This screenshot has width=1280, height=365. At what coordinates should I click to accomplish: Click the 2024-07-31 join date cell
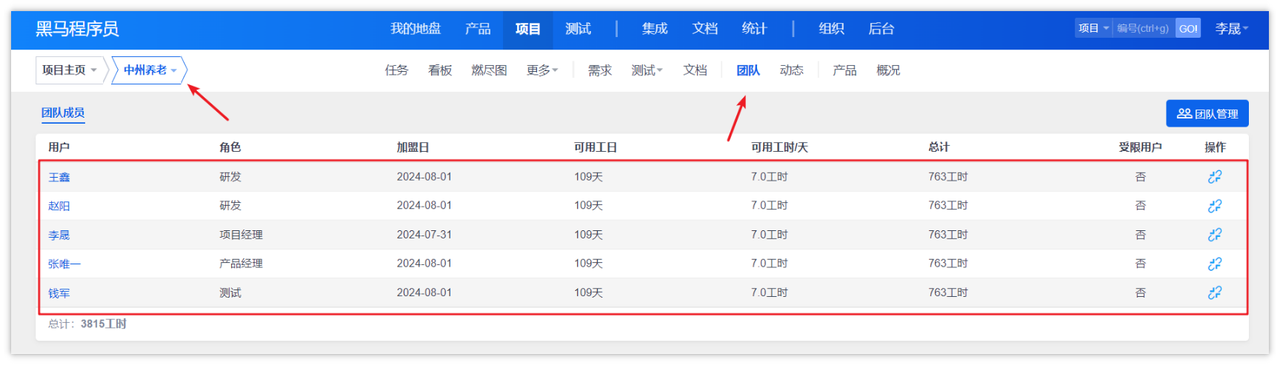click(425, 235)
